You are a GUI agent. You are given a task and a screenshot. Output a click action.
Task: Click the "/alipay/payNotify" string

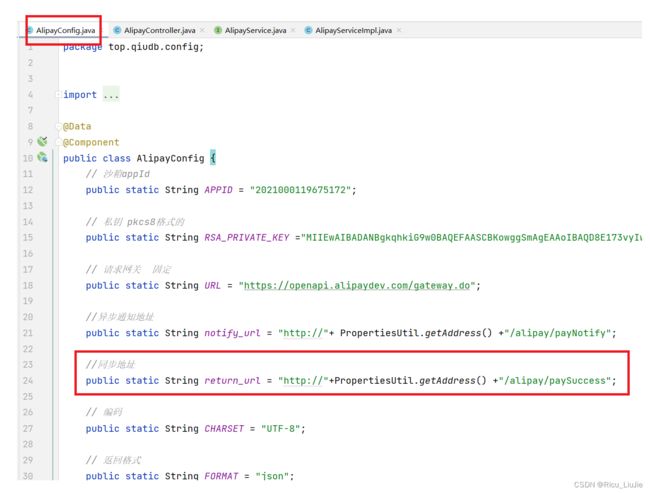558,333
